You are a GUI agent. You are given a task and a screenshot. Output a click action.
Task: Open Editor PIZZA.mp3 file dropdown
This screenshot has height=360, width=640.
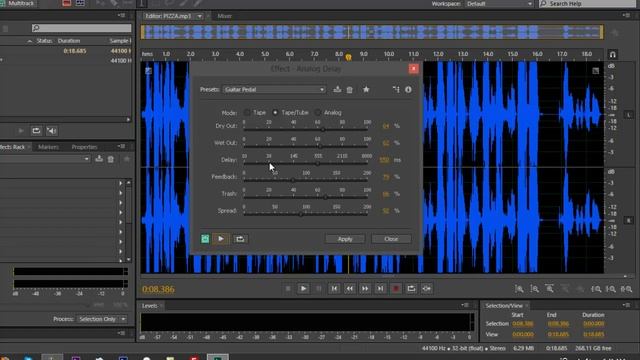click(200, 16)
